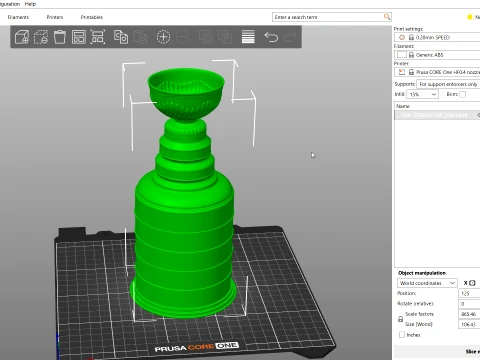Image resolution: width=480 pixels, height=360 pixels.
Task: Open the Variable layer height tool
Action: click(248, 37)
